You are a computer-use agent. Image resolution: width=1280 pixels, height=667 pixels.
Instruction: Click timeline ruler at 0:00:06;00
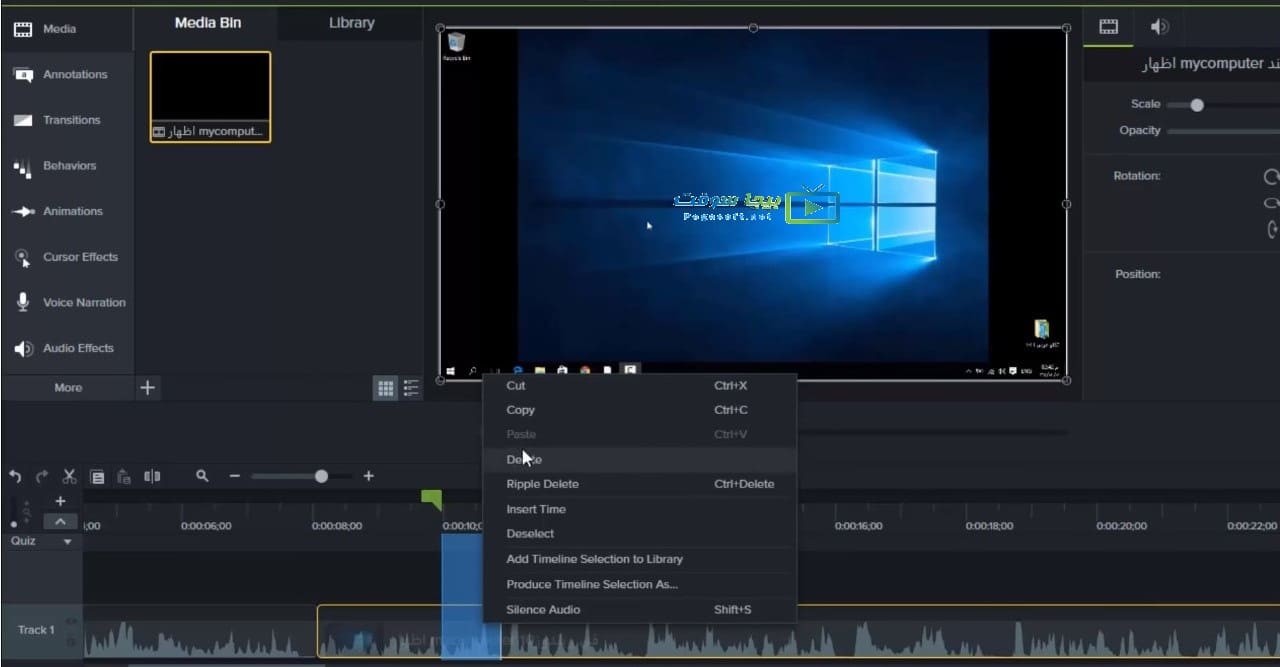pyautogui.click(x=206, y=525)
